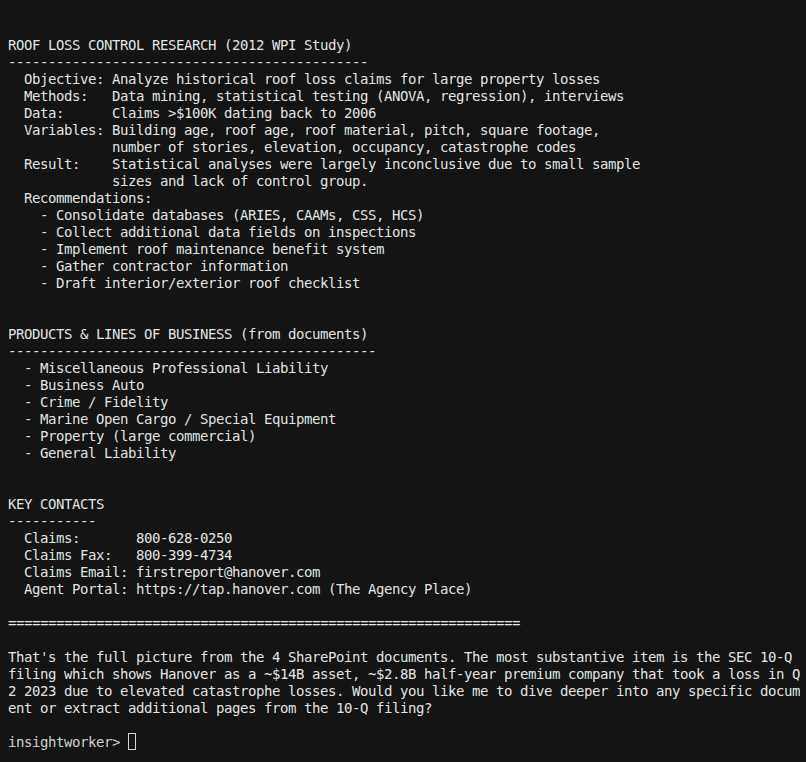Click the Objective line about roof loss claims
This screenshot has height=762, width=806.
312,79
